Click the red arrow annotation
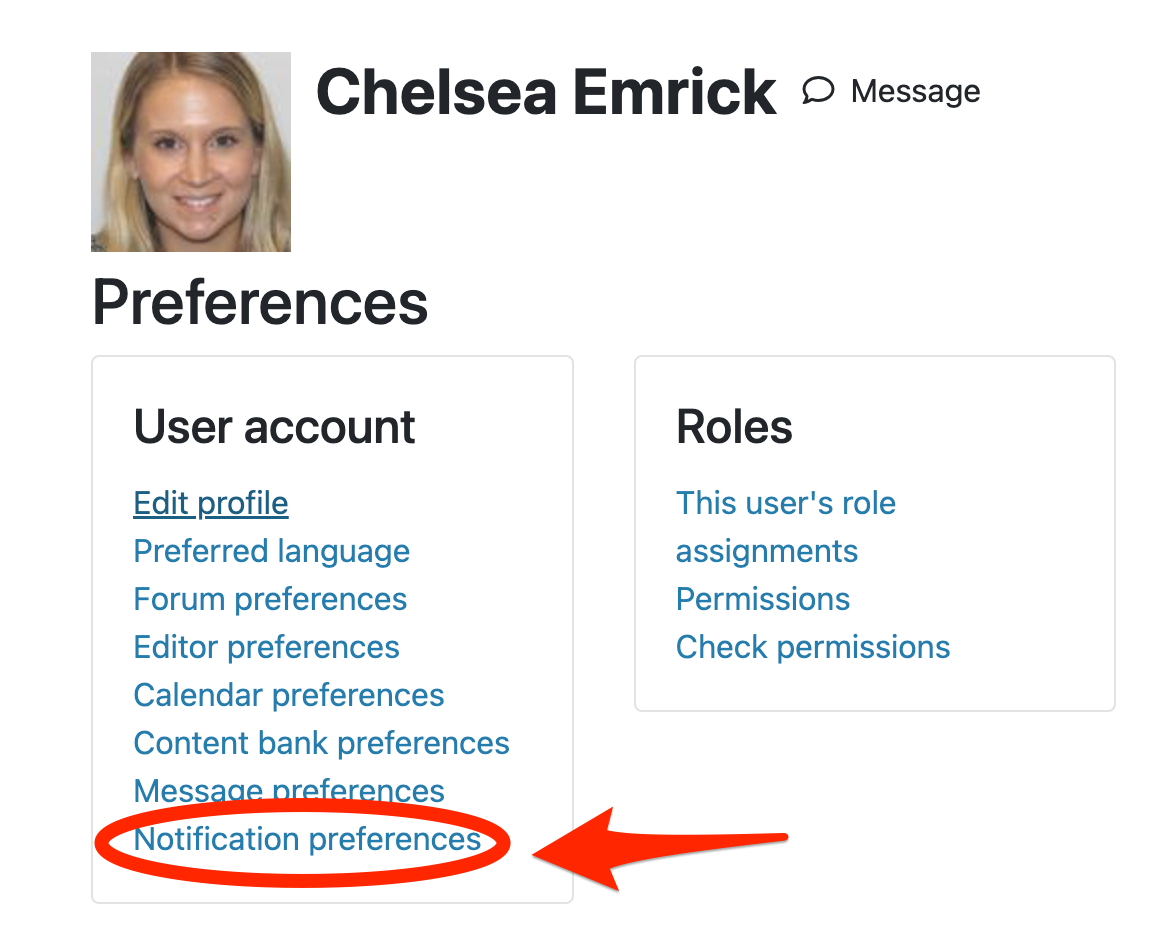This screenshot has height=932, width=1158. [659, 848]
